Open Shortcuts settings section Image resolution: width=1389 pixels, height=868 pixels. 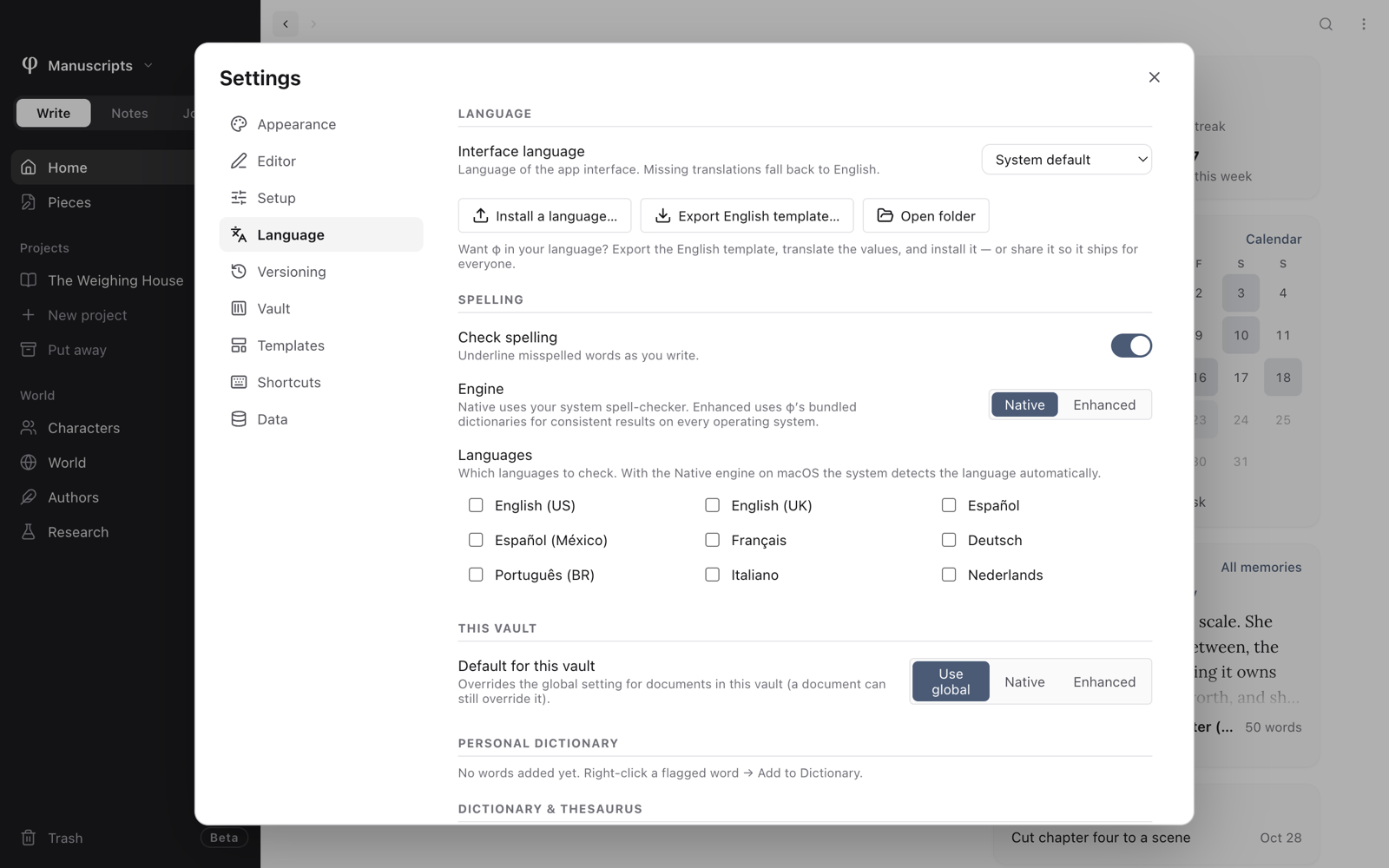[x=321, y=382]
